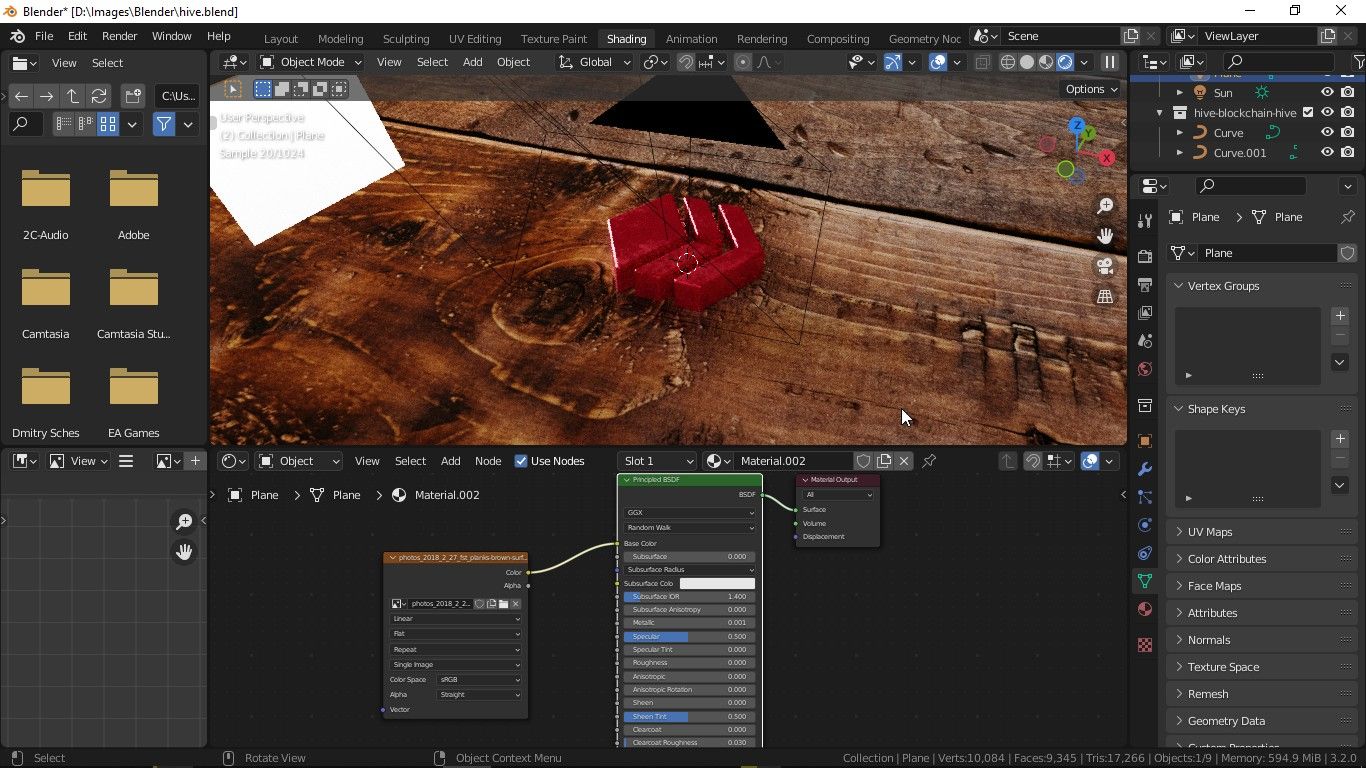Open GGX distribution dropdown in Principled BSDF
Viewport: 1366px width, 768px height.
pyautogui.click(x=690, y=513)
